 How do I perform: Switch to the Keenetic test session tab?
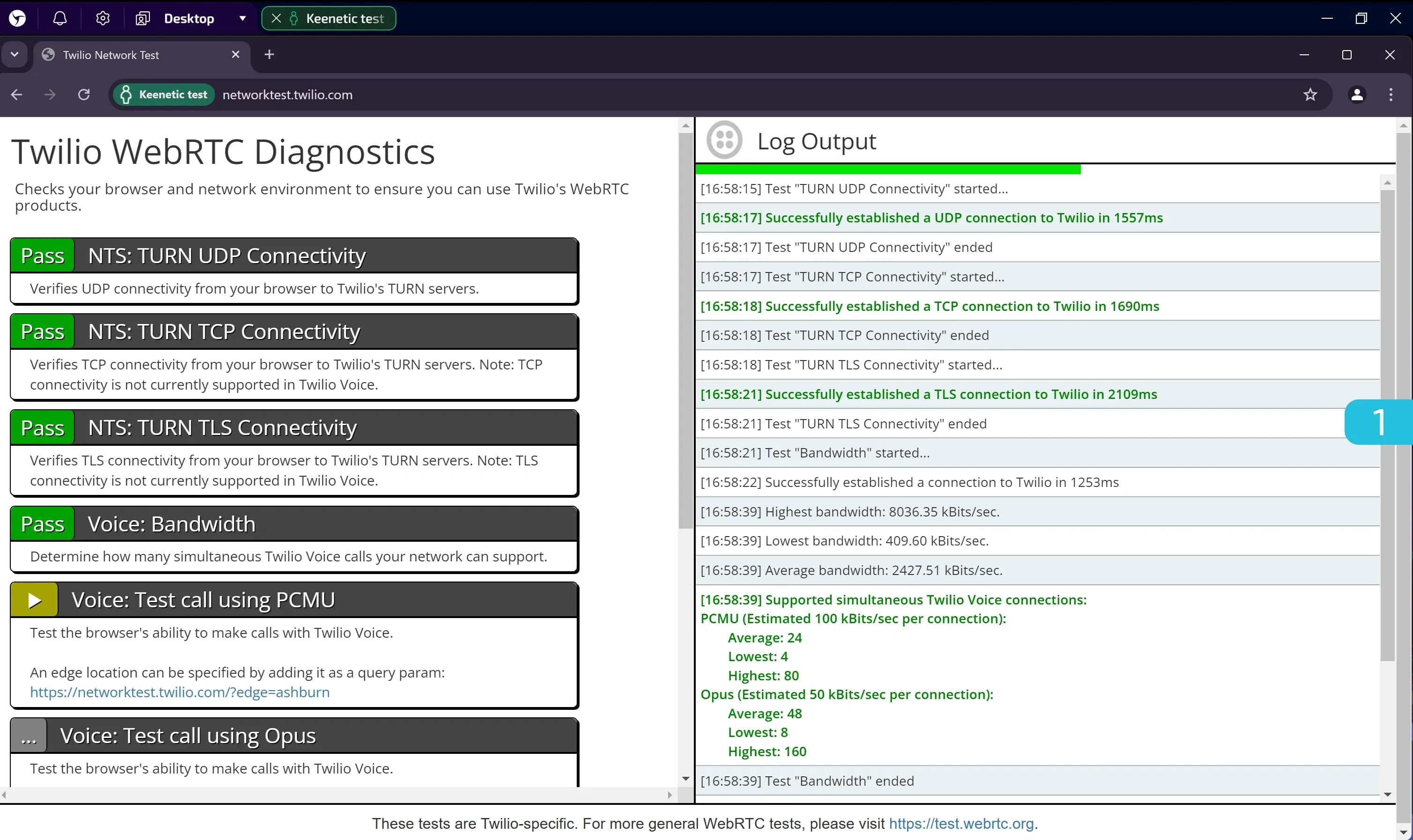click(344, 18)
